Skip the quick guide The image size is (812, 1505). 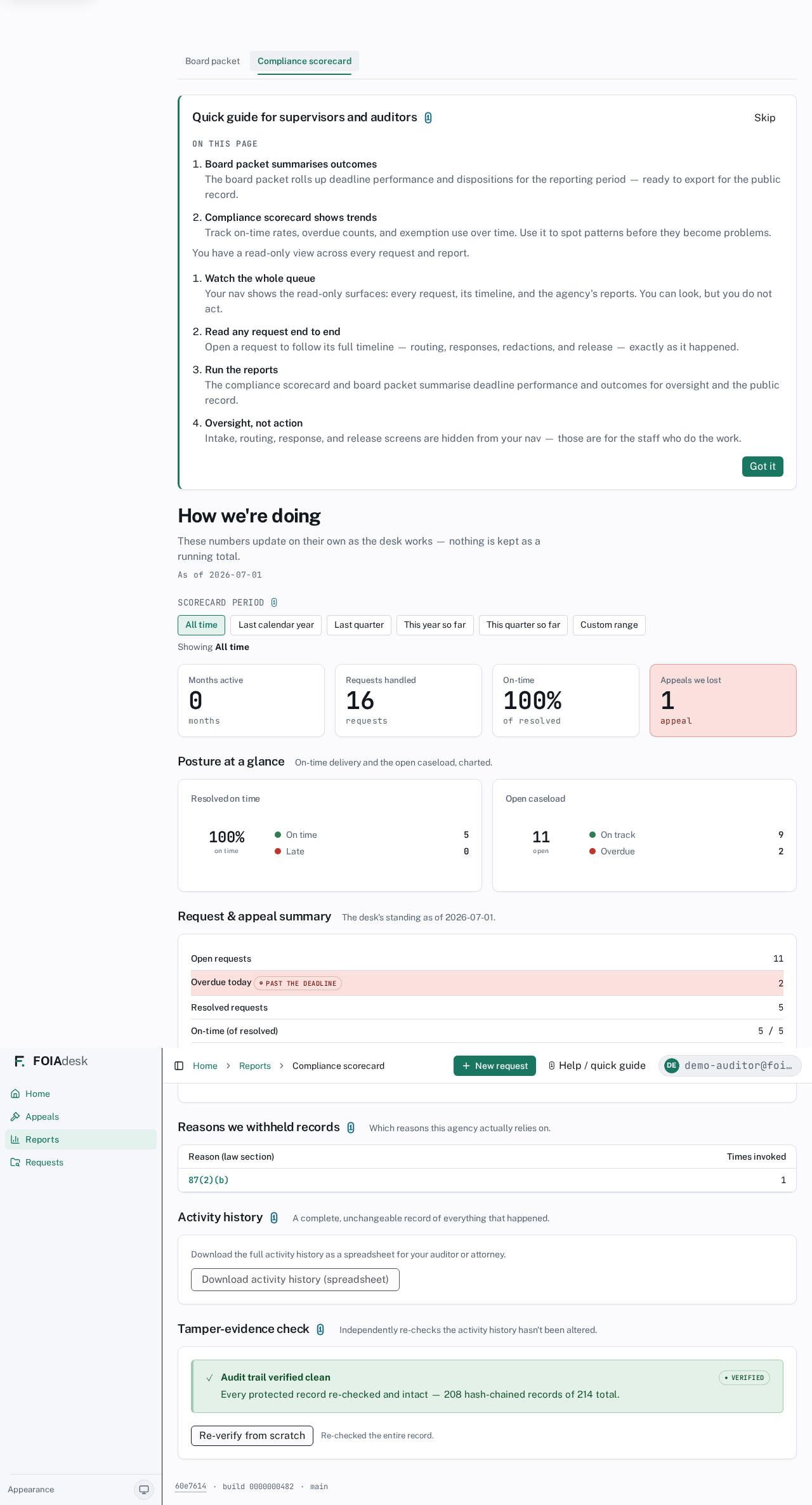click(x=765, y=117)
